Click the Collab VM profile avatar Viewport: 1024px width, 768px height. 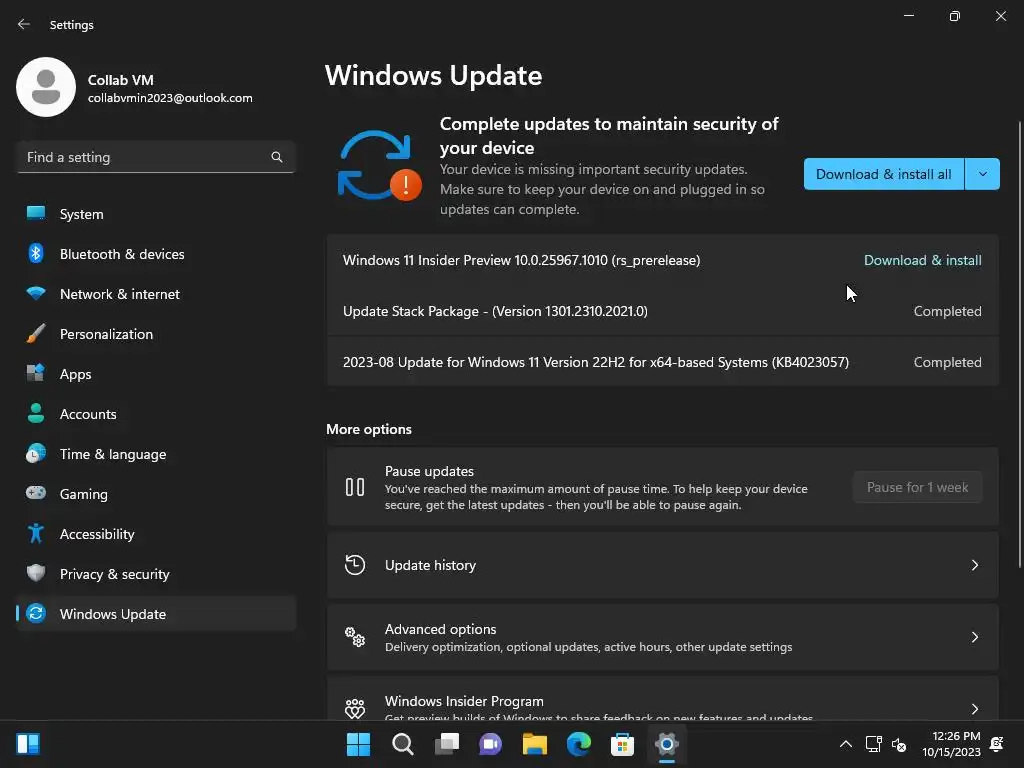click(x=46, y=87)
